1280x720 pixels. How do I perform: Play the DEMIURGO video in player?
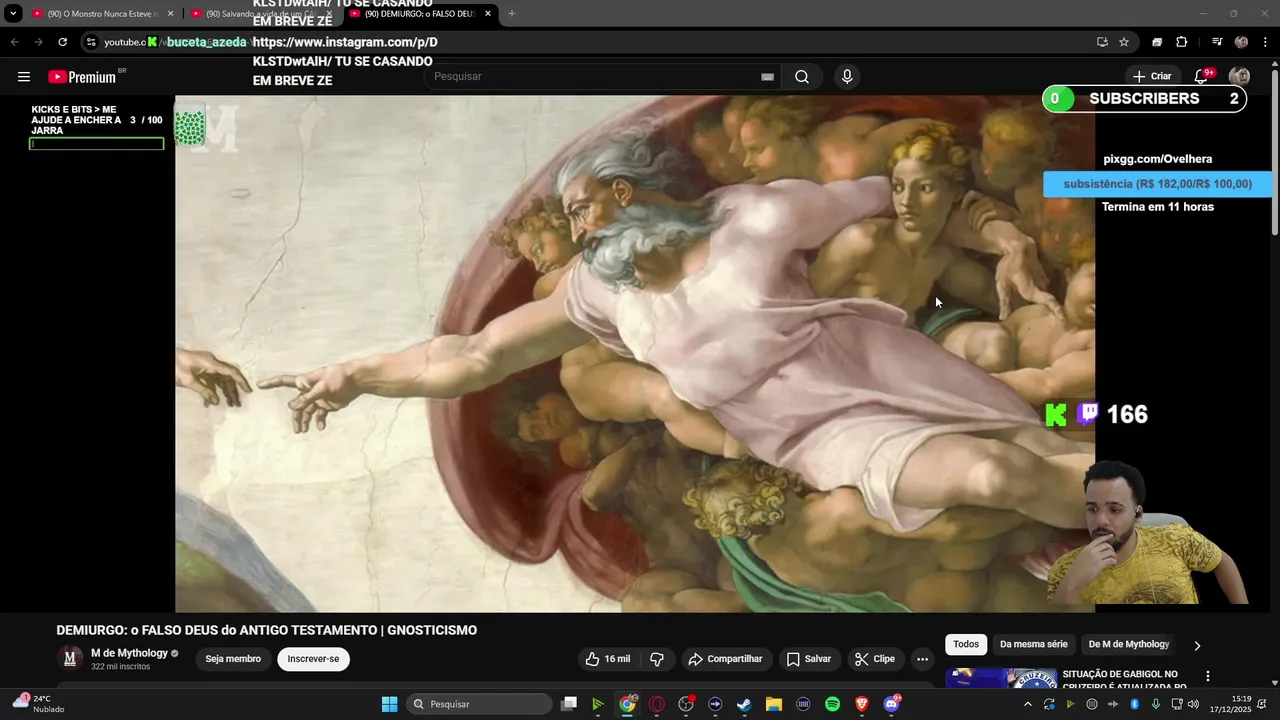coord(635,354)
